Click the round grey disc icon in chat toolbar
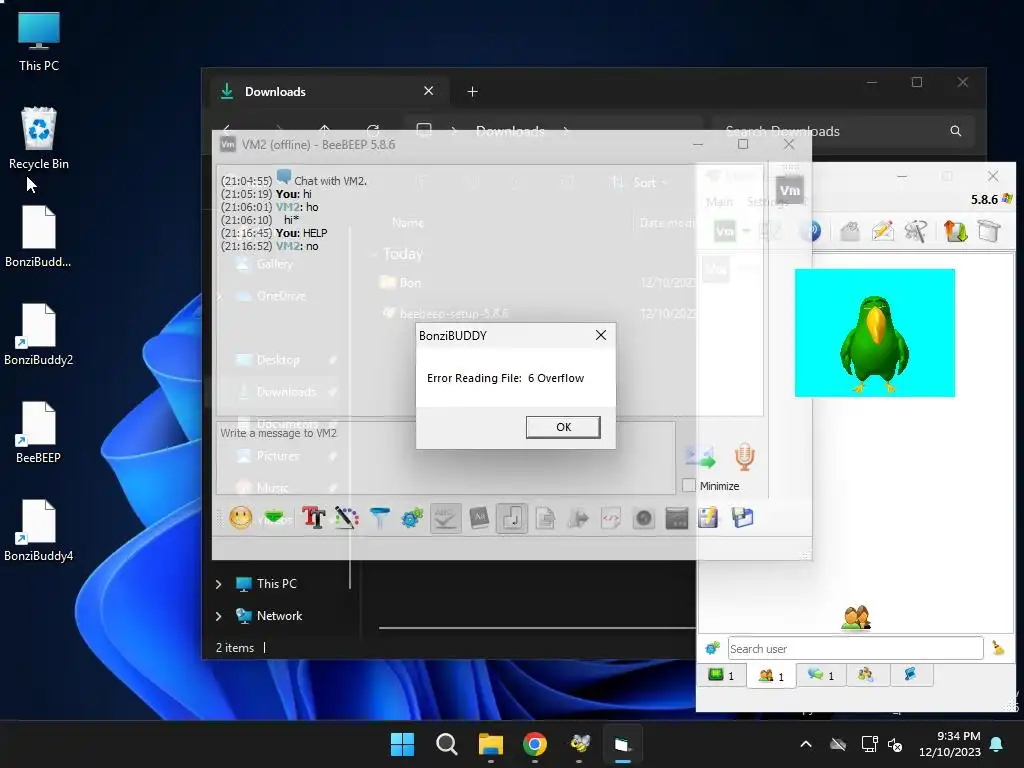This screenshot has width=1024, height=768. 644,518
